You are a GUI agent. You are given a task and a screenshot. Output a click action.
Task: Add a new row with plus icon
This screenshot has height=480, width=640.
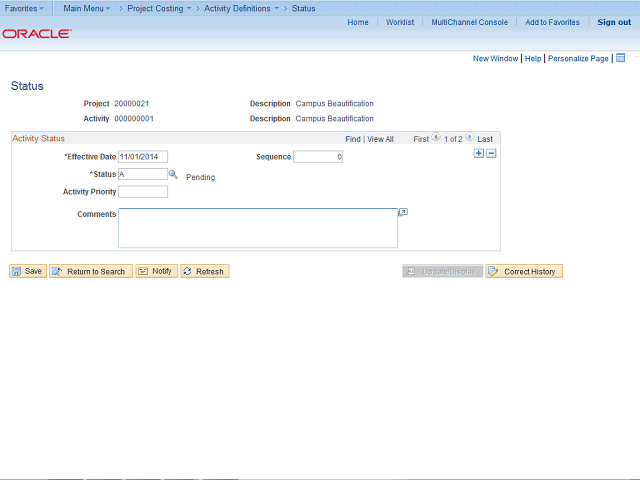[x=479, y=153]
